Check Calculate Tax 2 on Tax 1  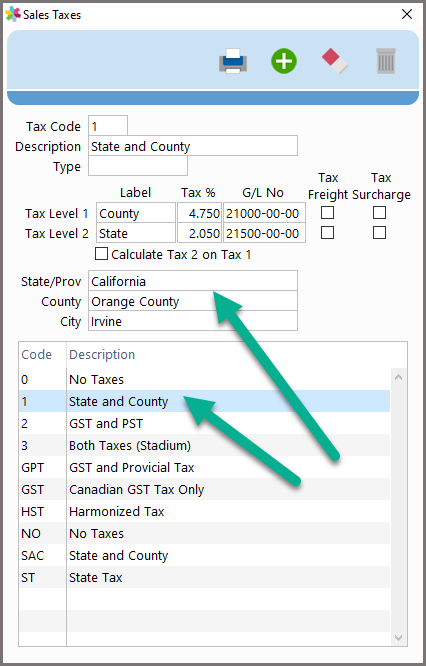(x=101, y=254)
